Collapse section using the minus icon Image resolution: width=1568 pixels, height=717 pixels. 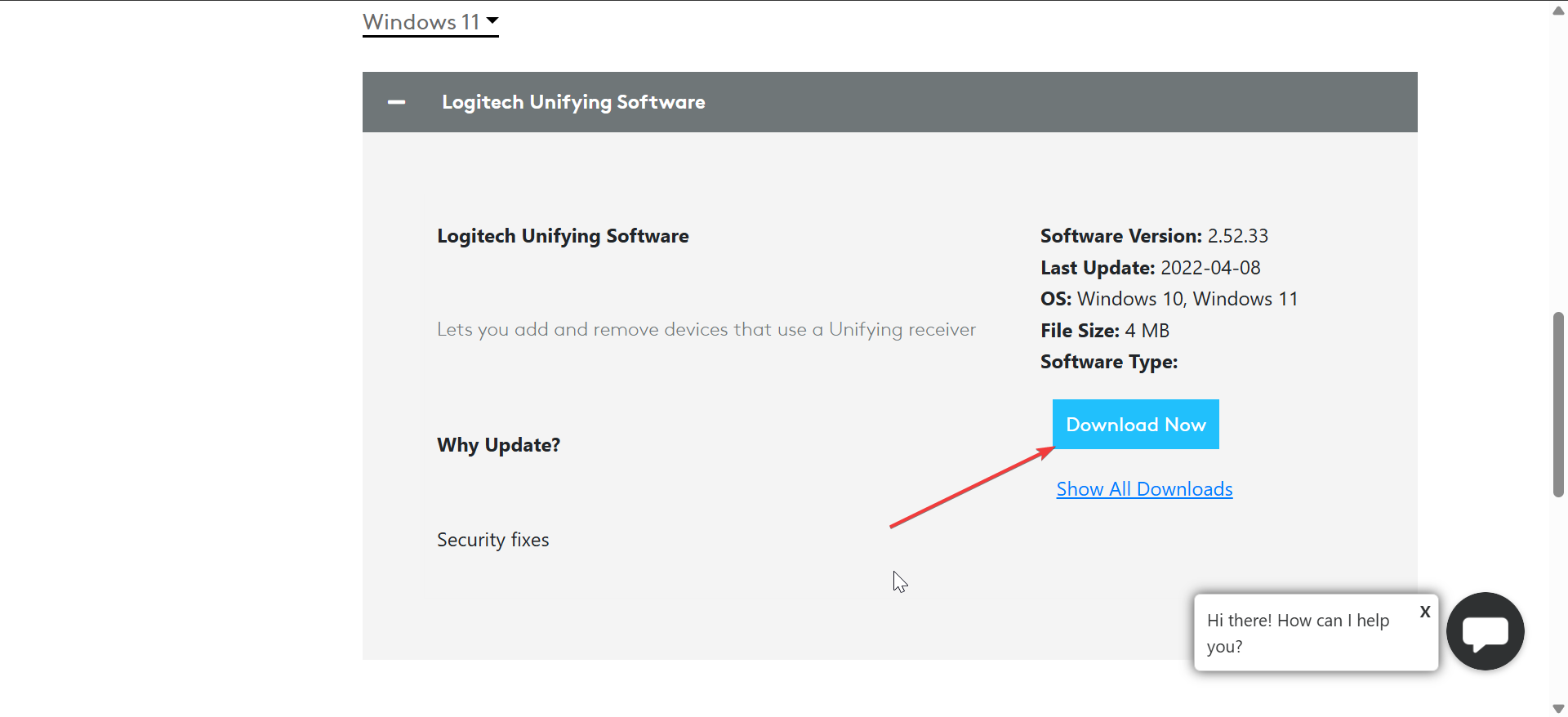pyautogui.click(x=397, y=102)
